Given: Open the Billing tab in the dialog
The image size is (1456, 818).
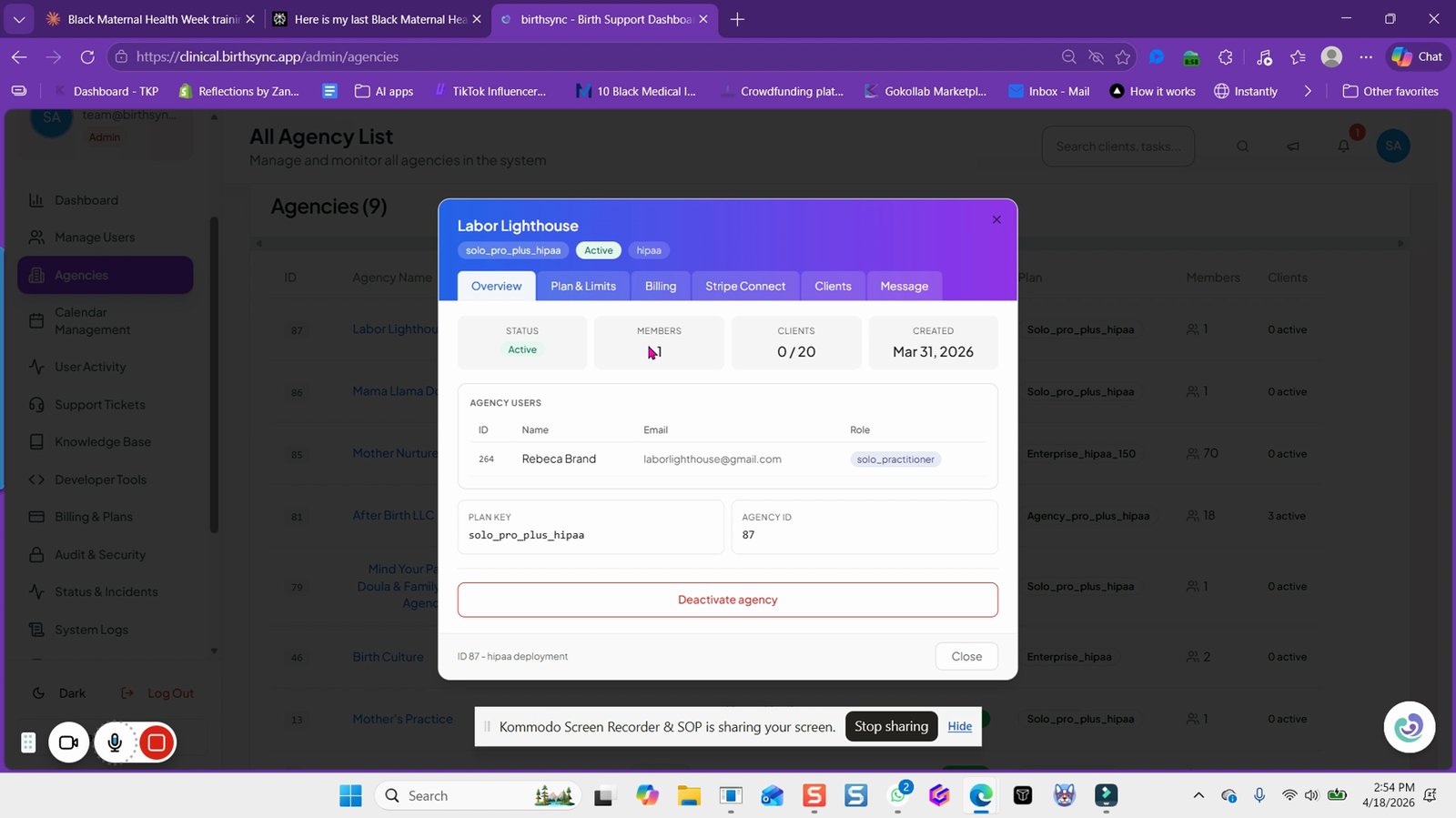Looking at the screenshot, I should pos(661,286).
